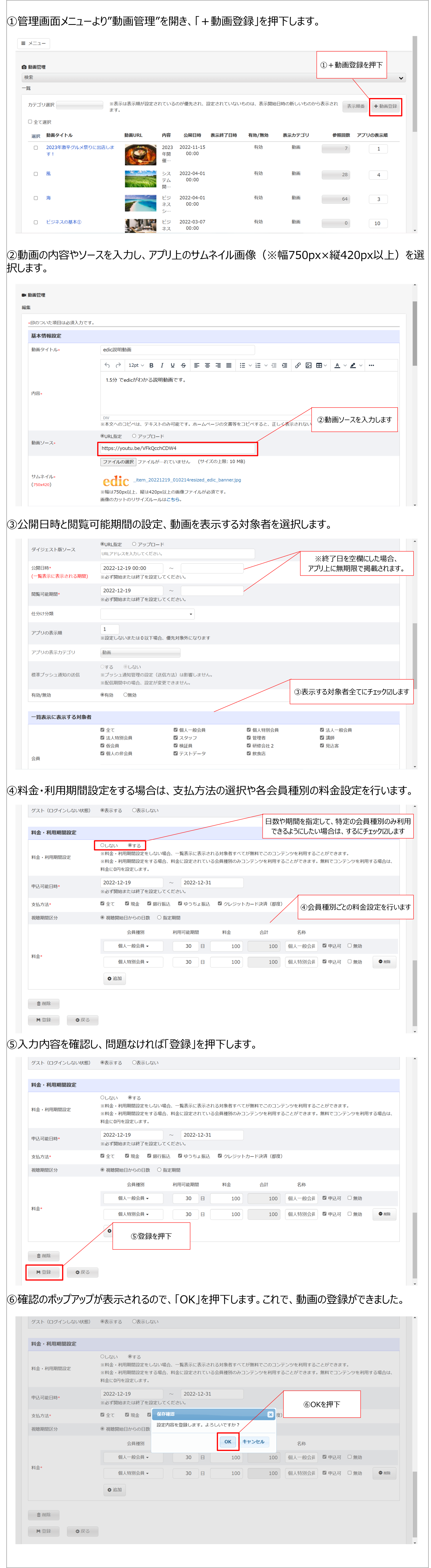
Task: Click the video source URL field
Action: pos(177,449)
